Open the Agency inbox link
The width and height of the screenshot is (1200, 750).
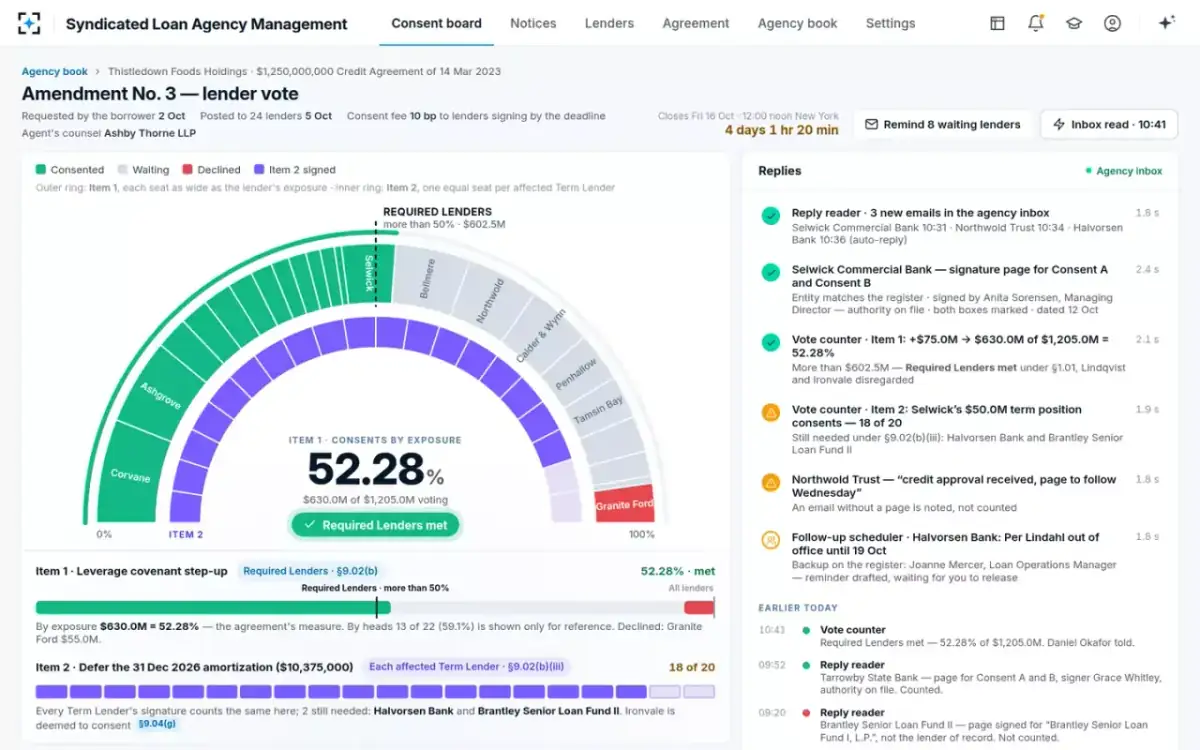tap(1124, 171)
